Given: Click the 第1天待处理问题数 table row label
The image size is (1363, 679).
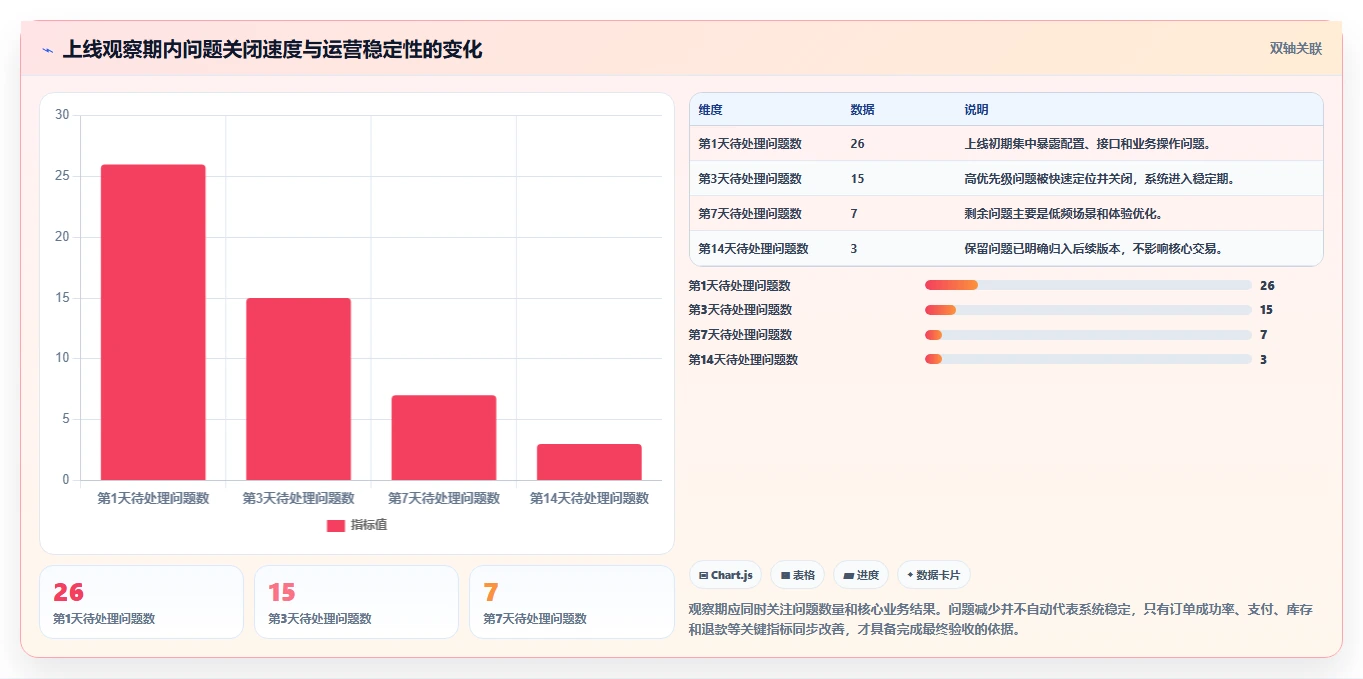Looking at the screenshot, I should pos(750,144).
